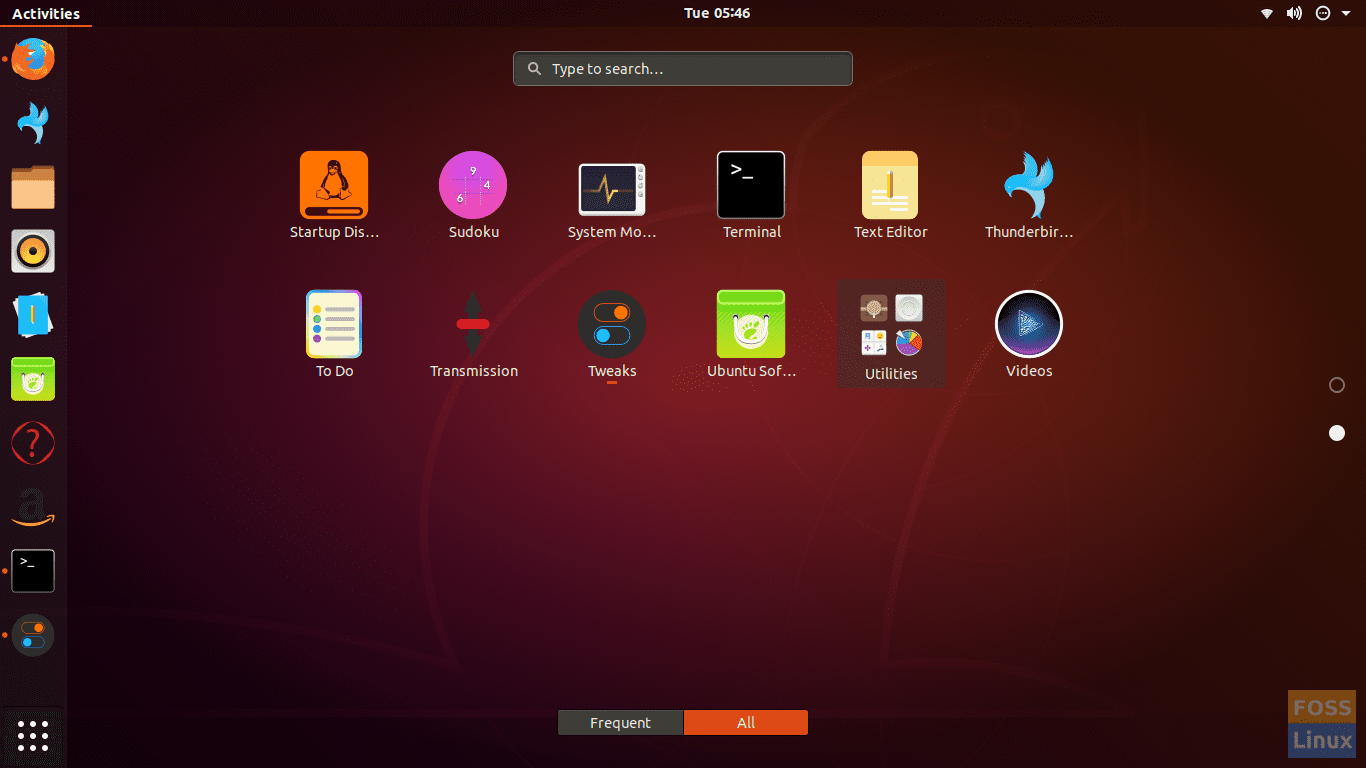Open the Sudoku game

pyautogui.click(x=473, y=196)
